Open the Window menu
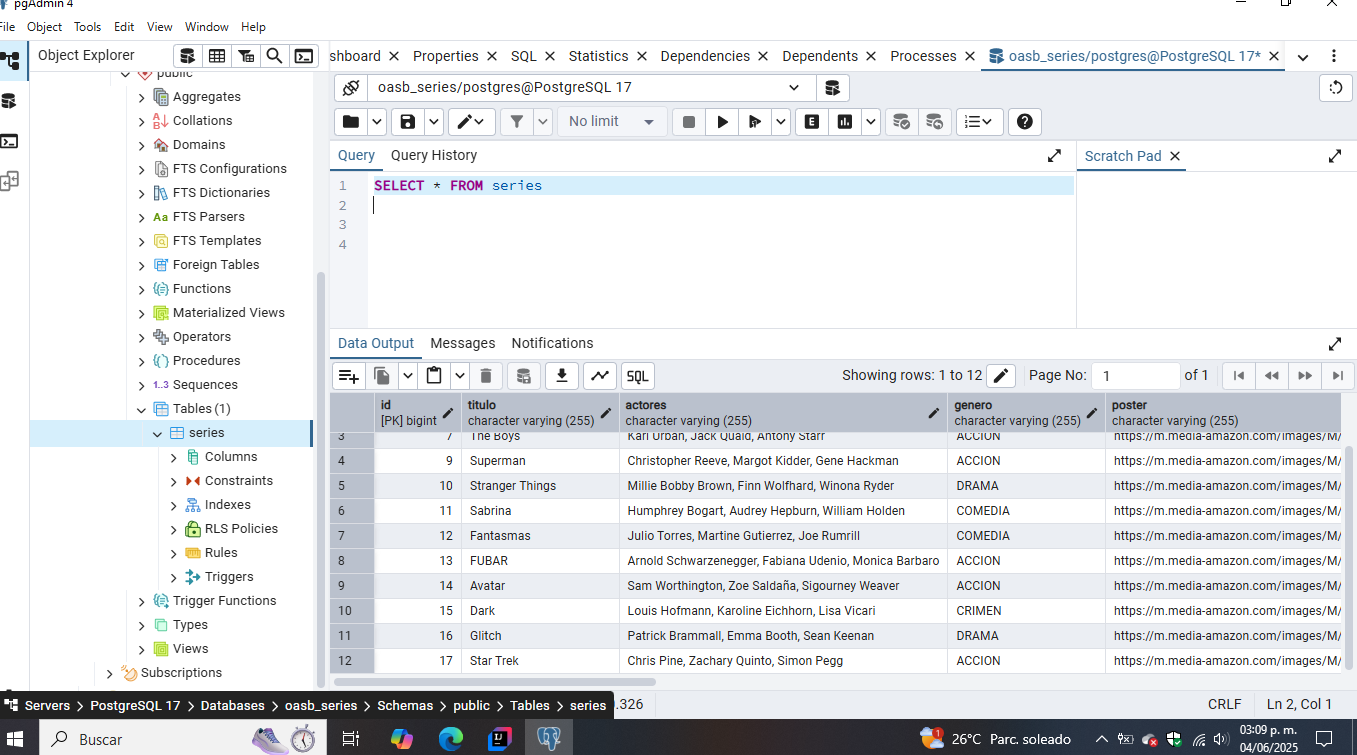This screenshot has width=1357, height=755. 207,27
